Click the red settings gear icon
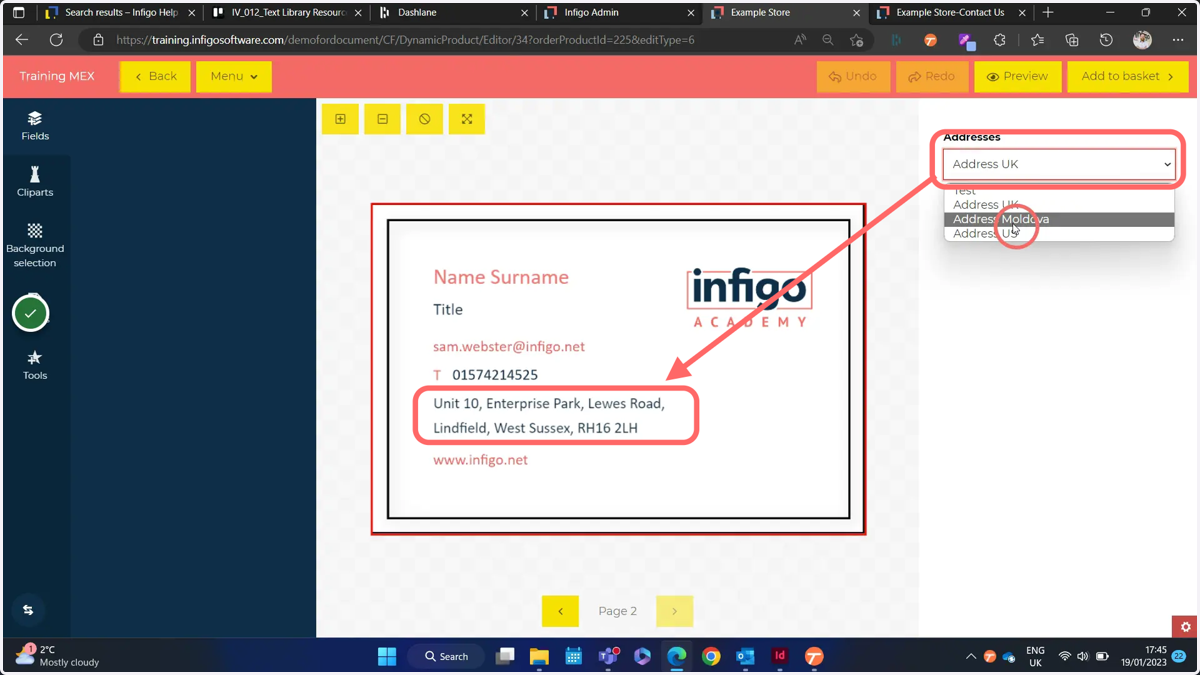Screen dimensions: 1200x675 pyautogui.click(x=1185, y=627)
